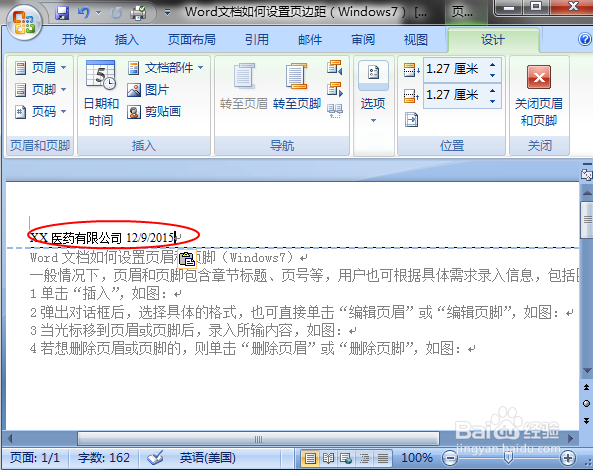Click 转至页脚 go to footer
The height and width of the screenshot is (470, 593).
tap(297, 87)
